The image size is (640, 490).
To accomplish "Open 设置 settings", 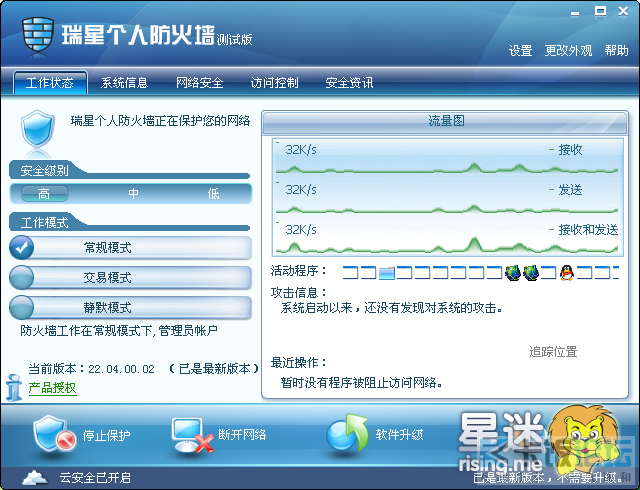I will point(520,51).
